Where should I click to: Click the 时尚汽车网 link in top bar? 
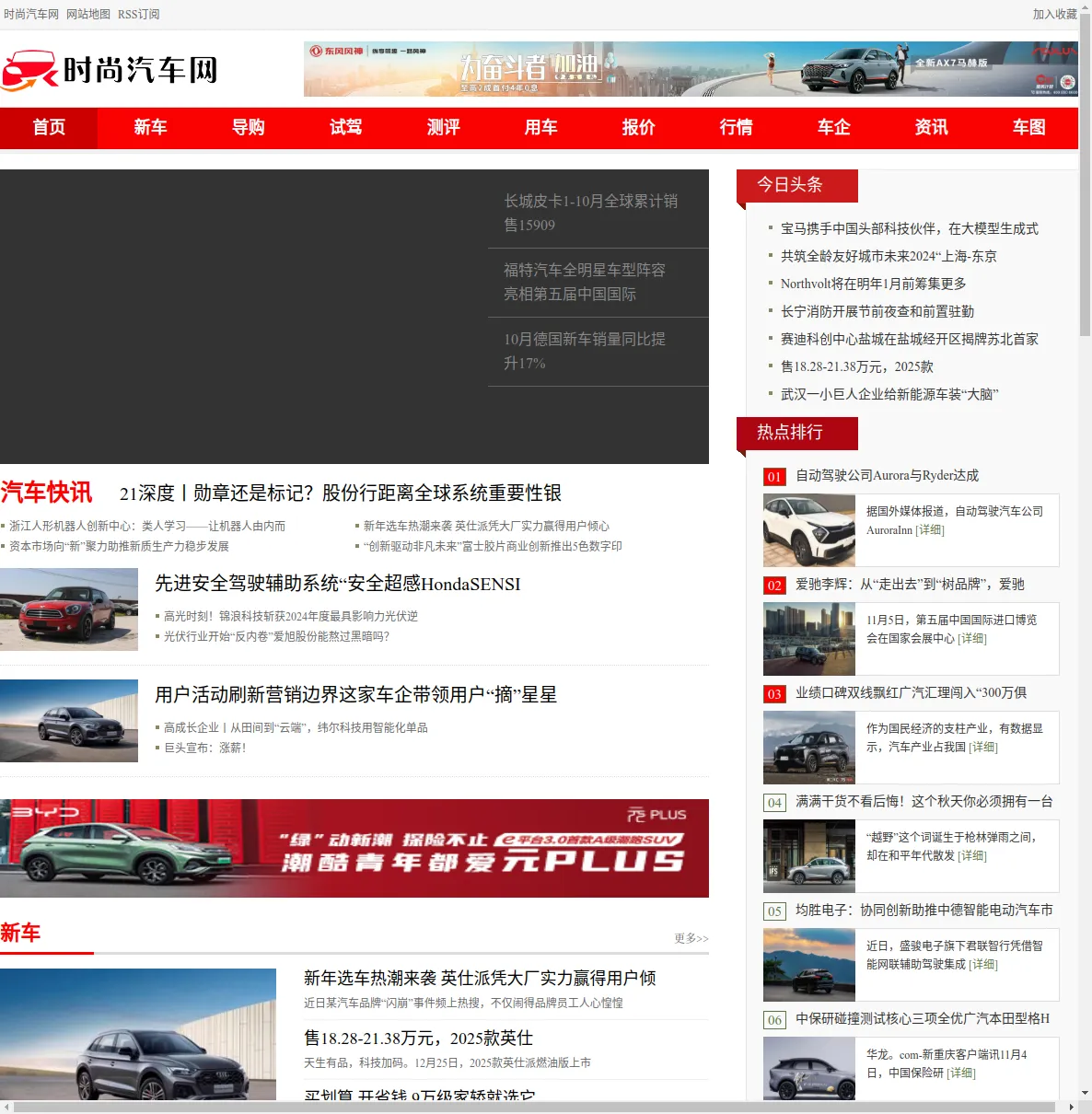pos(31,15)
